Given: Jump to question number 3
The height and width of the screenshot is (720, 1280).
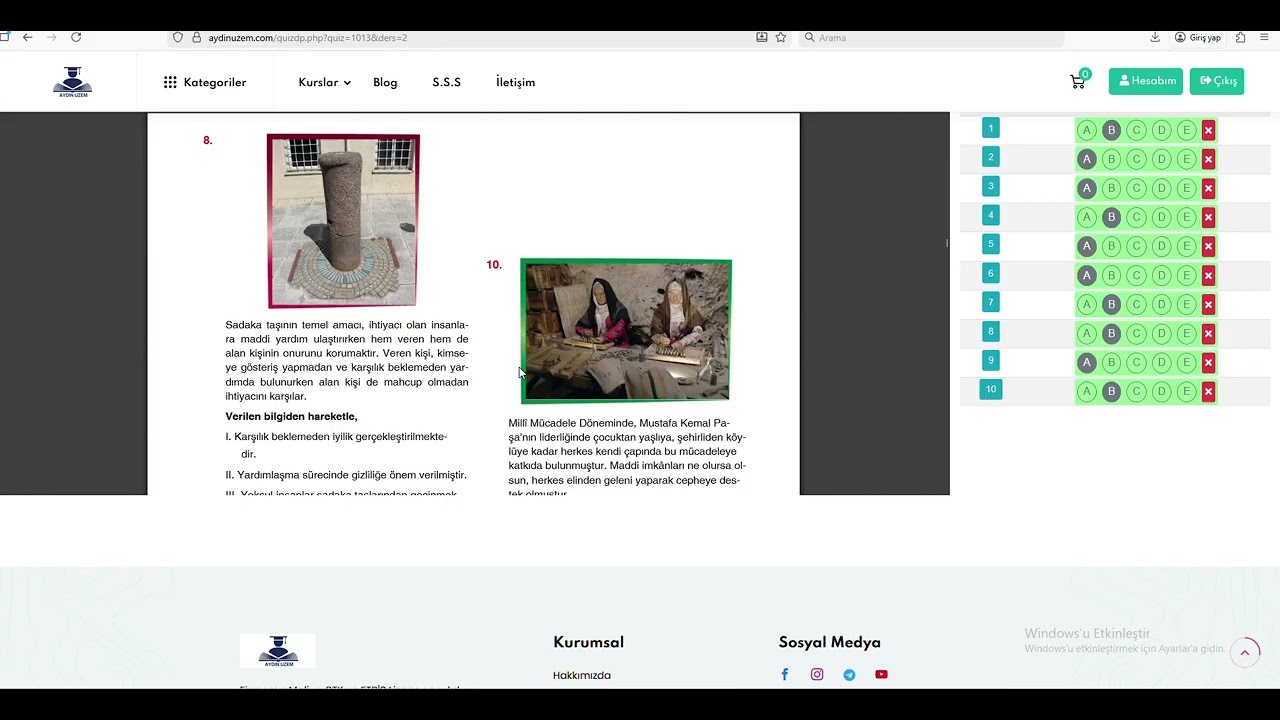Looking at the screenshot, I should (x=991, y=186).
